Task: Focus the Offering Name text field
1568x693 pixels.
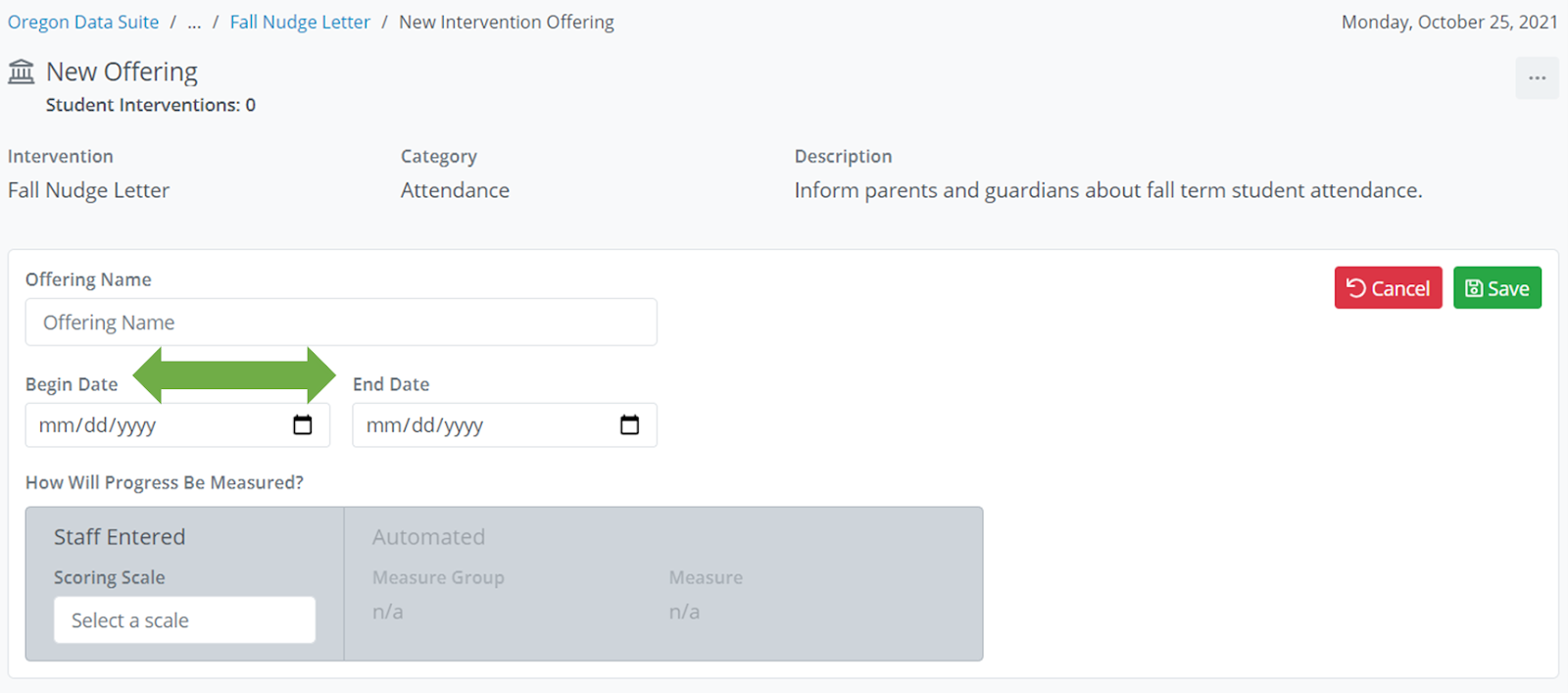Action: coord(341,322)
